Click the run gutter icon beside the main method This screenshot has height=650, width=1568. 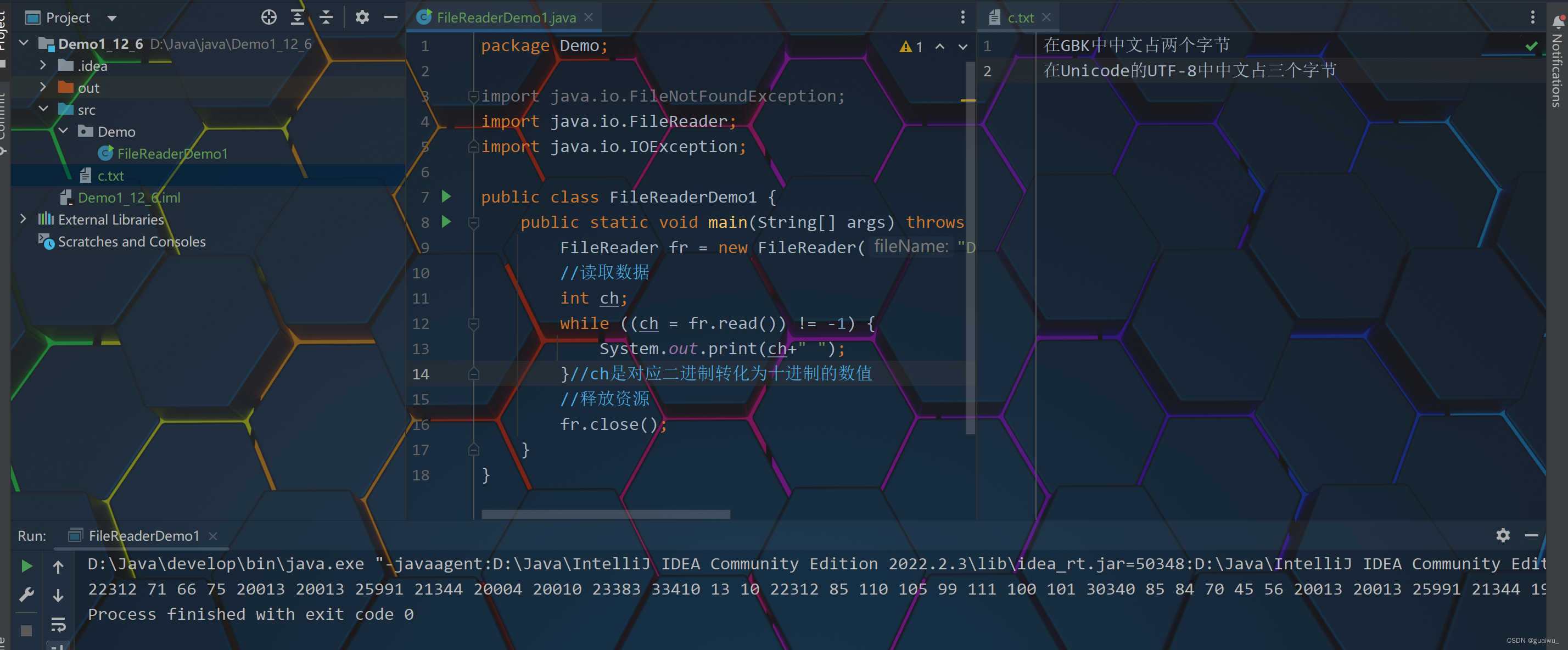[447, 222]
